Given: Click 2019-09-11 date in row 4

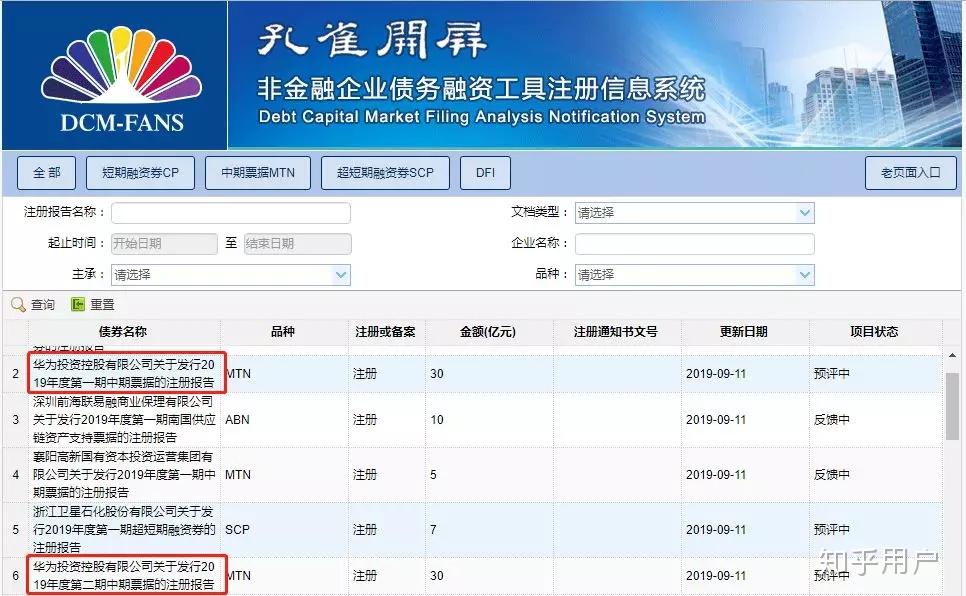Looking at the screenshot, I should (x=716, y=475).
